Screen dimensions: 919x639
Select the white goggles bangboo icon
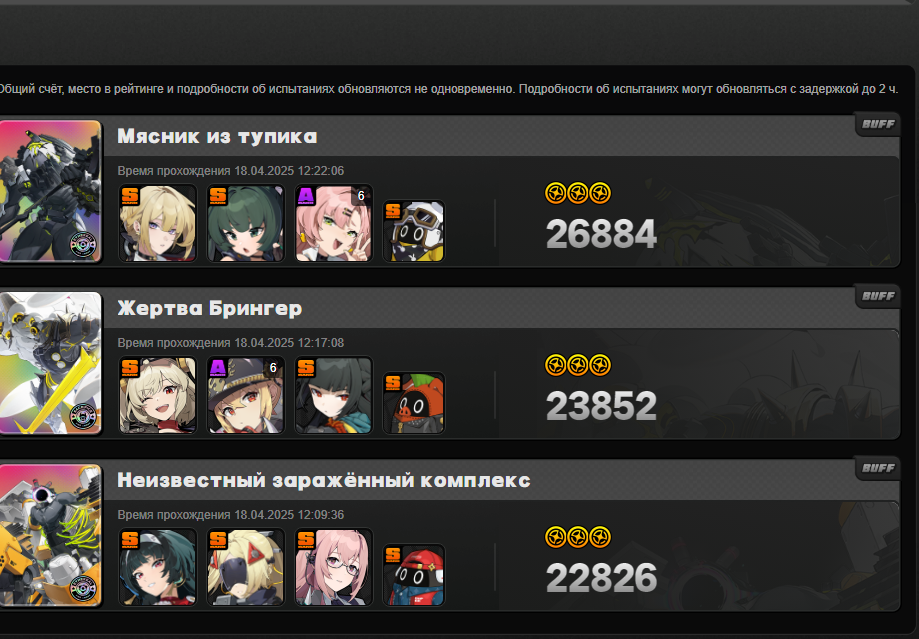tap(414, 231)
